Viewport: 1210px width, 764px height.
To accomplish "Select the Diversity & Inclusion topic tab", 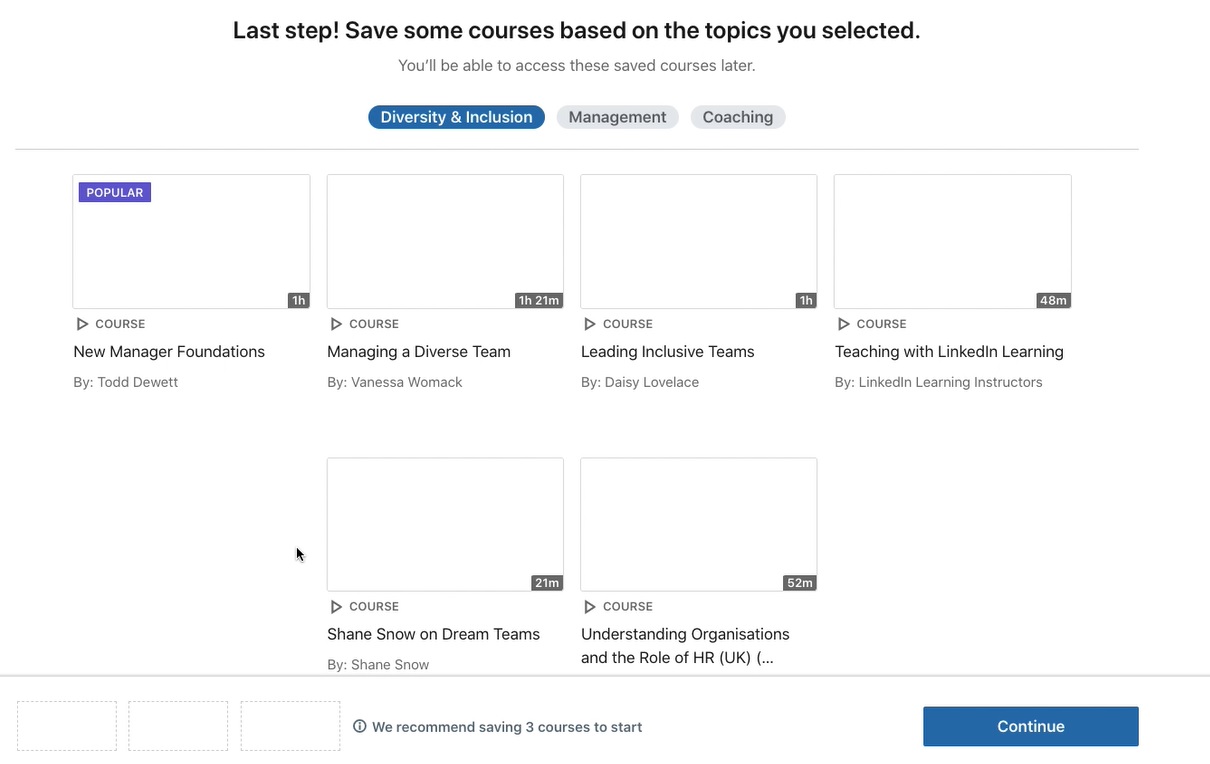I will [456, 117].
